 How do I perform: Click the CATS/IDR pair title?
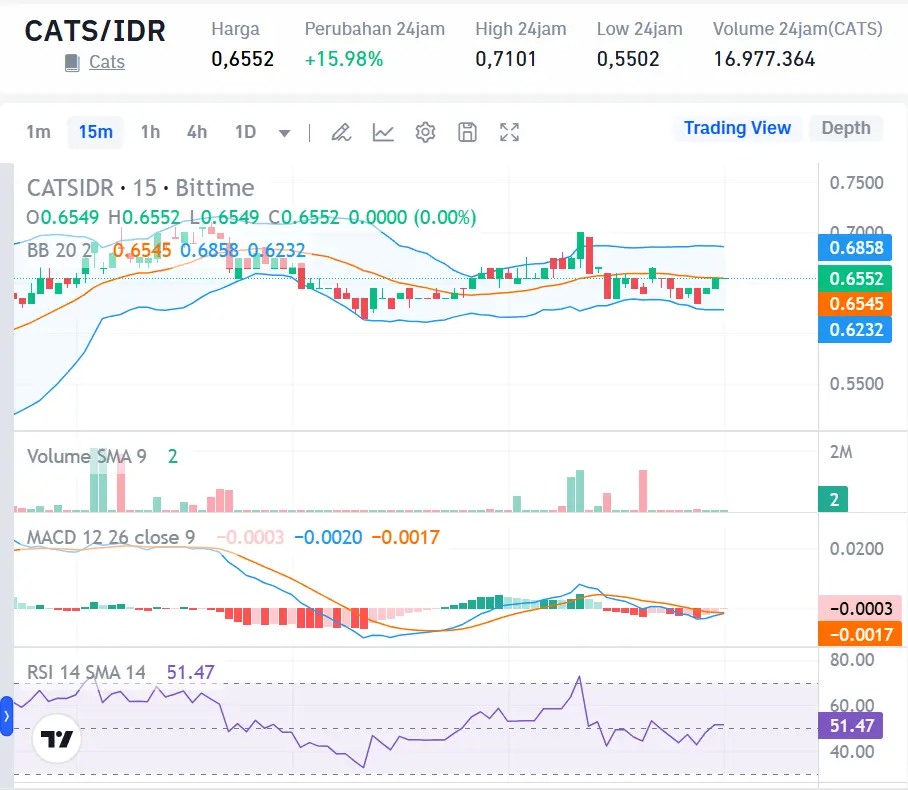pos(96,31)
